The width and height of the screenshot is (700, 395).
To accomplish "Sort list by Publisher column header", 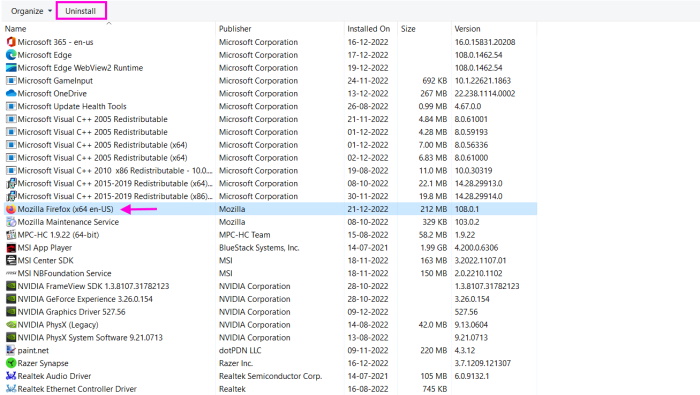I will point(235,29).
